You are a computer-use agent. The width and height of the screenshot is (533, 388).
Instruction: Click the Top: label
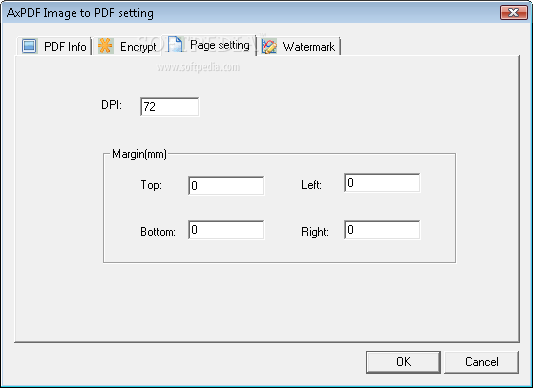coord(151,185)
